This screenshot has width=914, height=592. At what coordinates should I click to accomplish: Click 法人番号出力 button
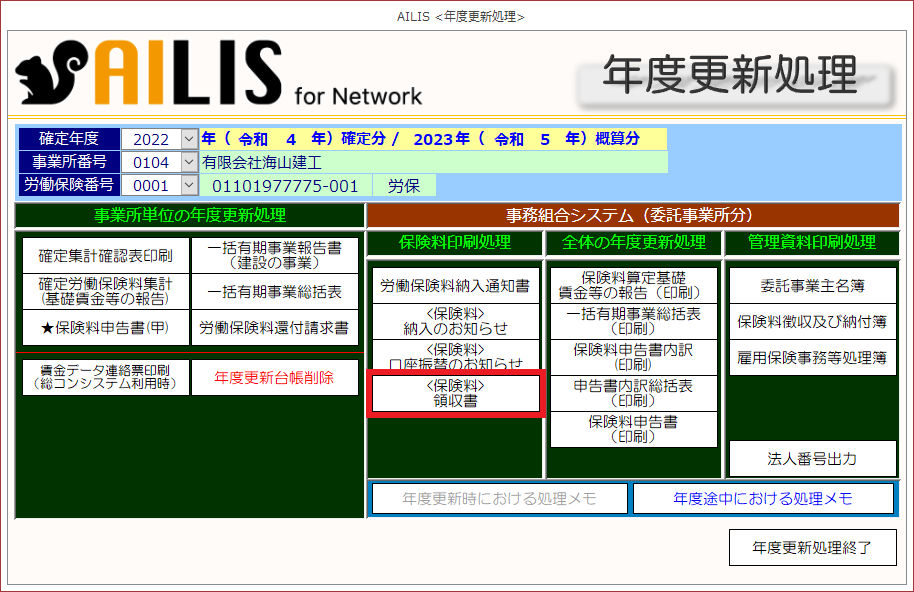click(x=812, y=459)
